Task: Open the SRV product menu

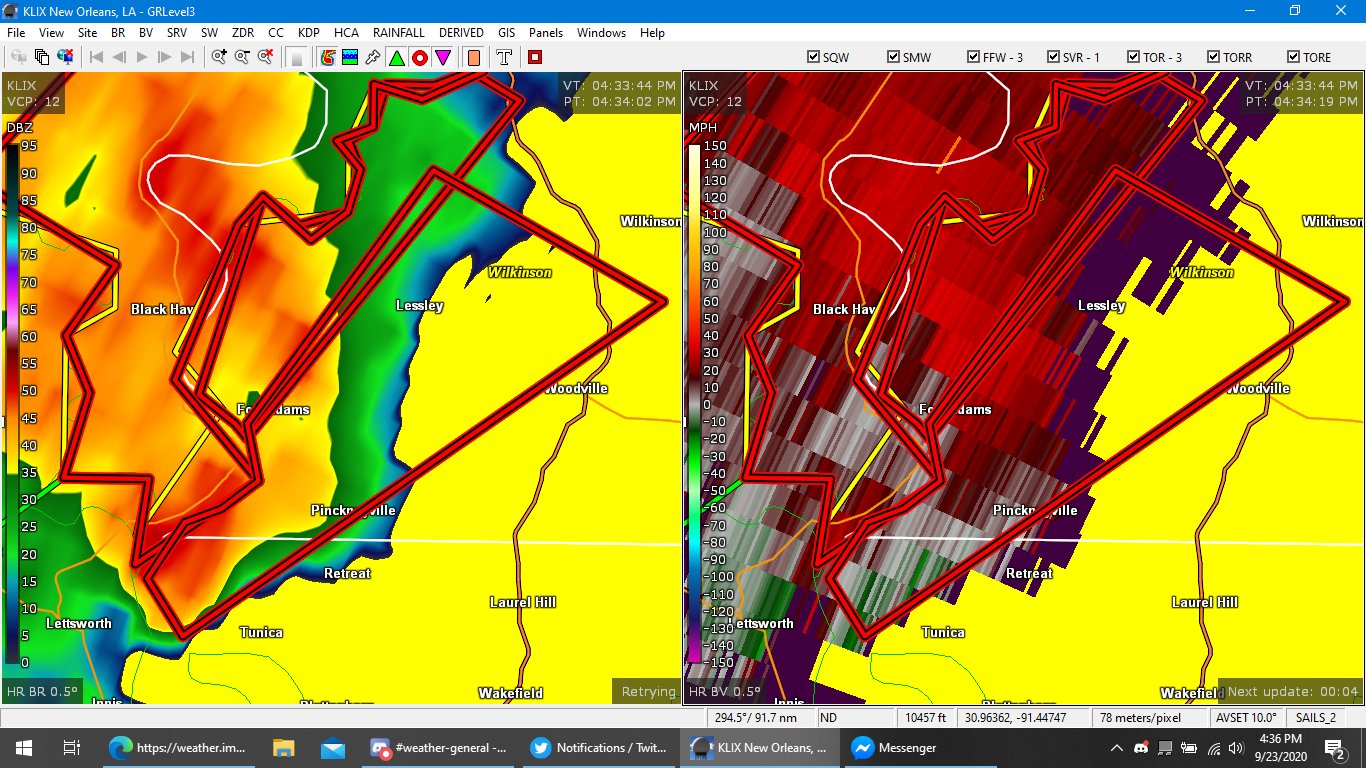Action: (177, 33)
